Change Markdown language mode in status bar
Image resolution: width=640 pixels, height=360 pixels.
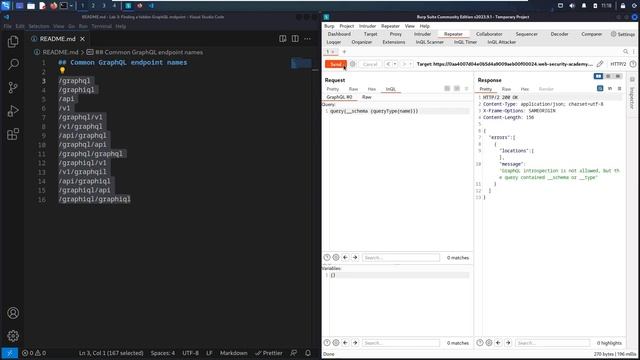[x=233, y=353]
